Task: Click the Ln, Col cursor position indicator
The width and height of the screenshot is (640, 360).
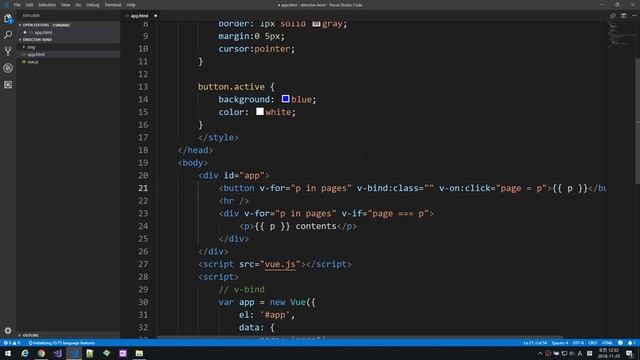Action: (x=535, y=343)
